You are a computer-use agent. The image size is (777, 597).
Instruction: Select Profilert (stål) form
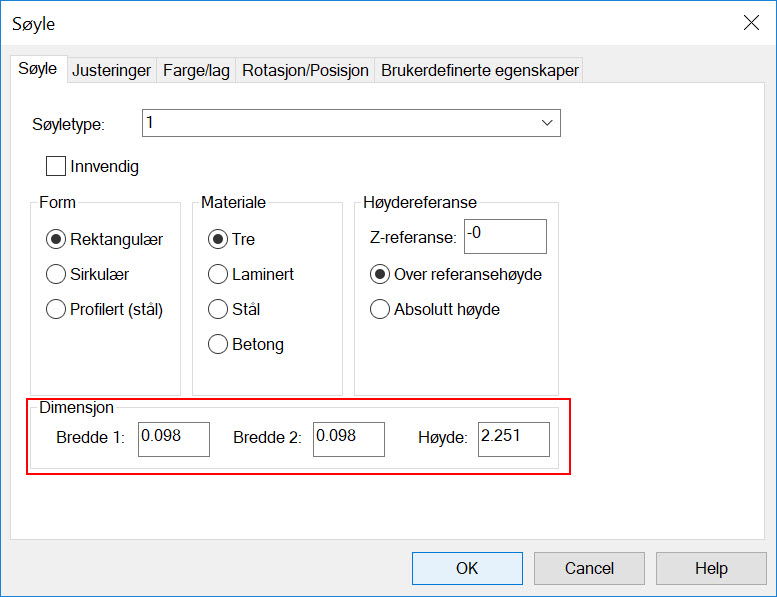[57, 309]
